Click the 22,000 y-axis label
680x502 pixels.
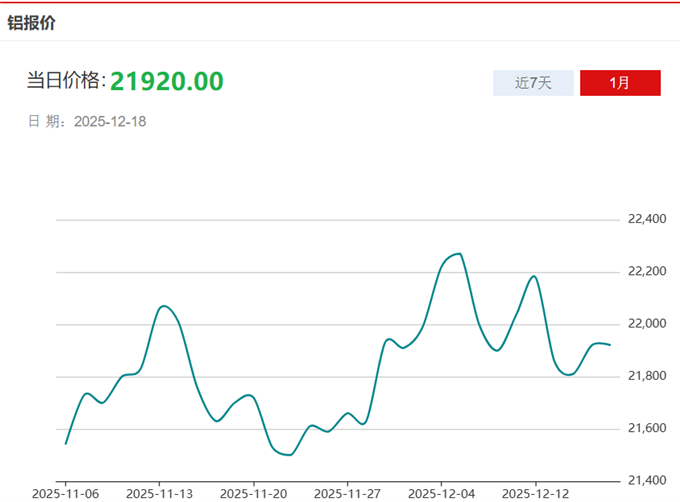point(646,324)
